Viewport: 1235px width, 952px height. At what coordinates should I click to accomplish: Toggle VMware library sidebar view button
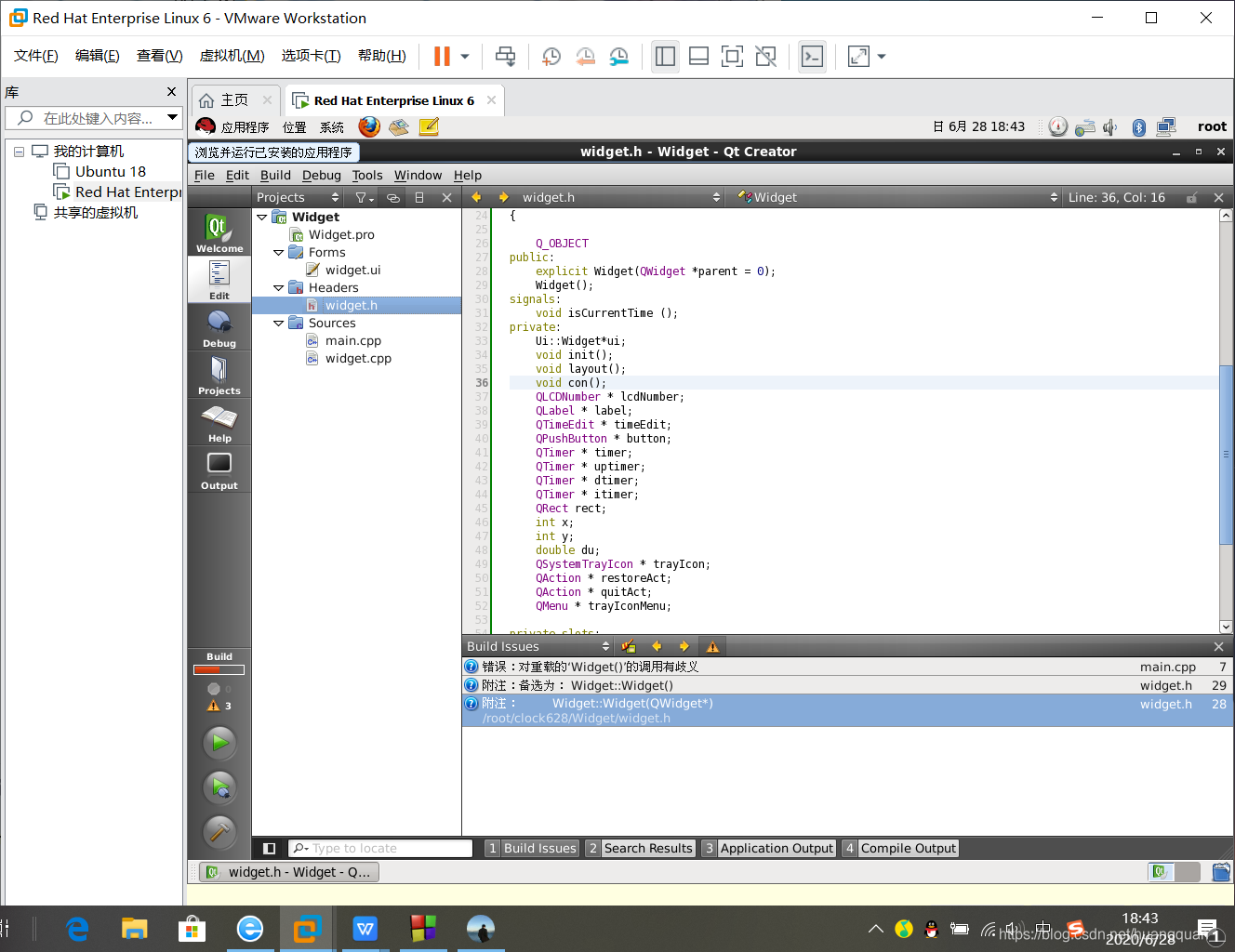(x=665, y=57)
